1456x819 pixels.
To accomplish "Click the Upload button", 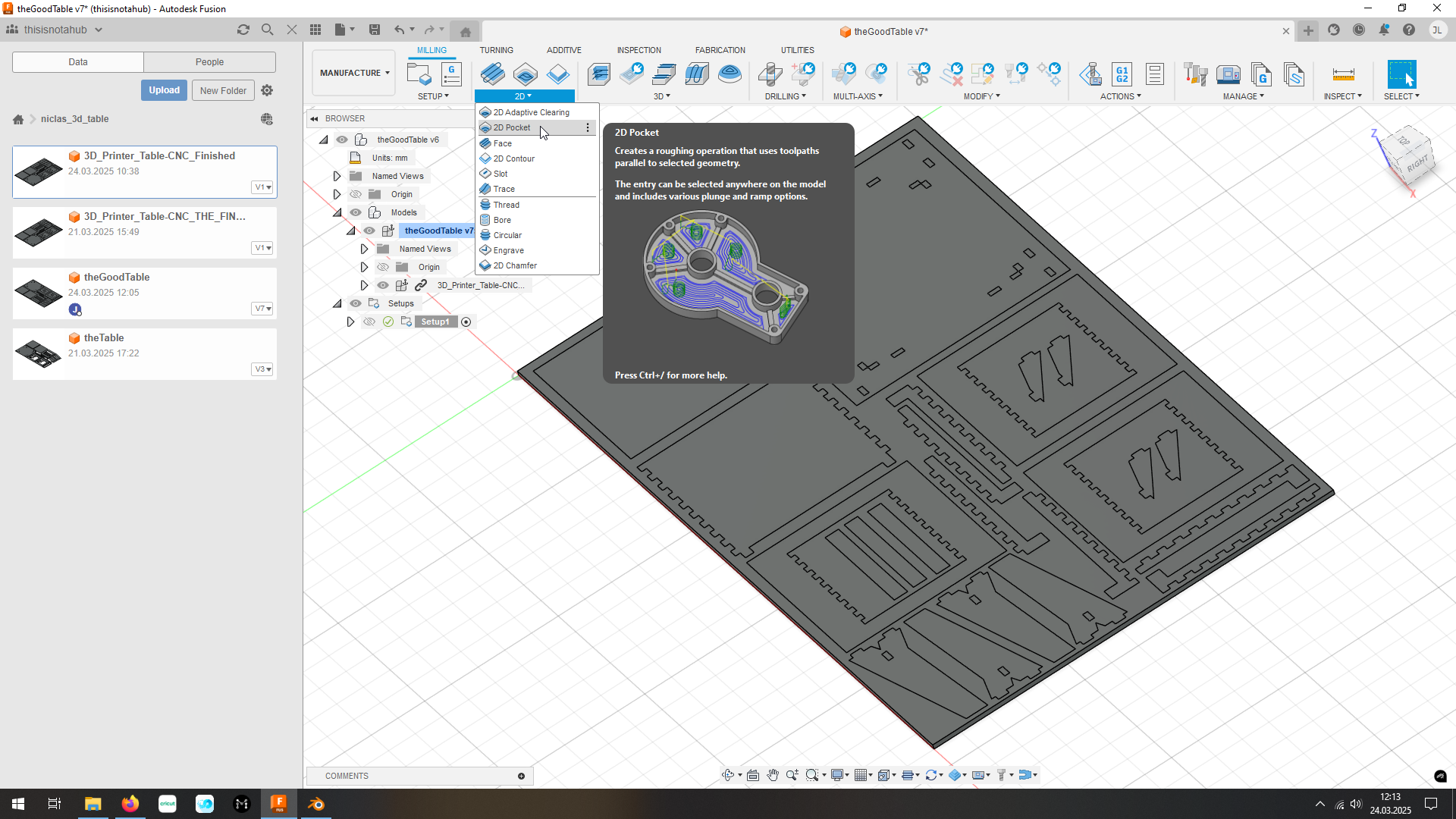I will 164,90.
